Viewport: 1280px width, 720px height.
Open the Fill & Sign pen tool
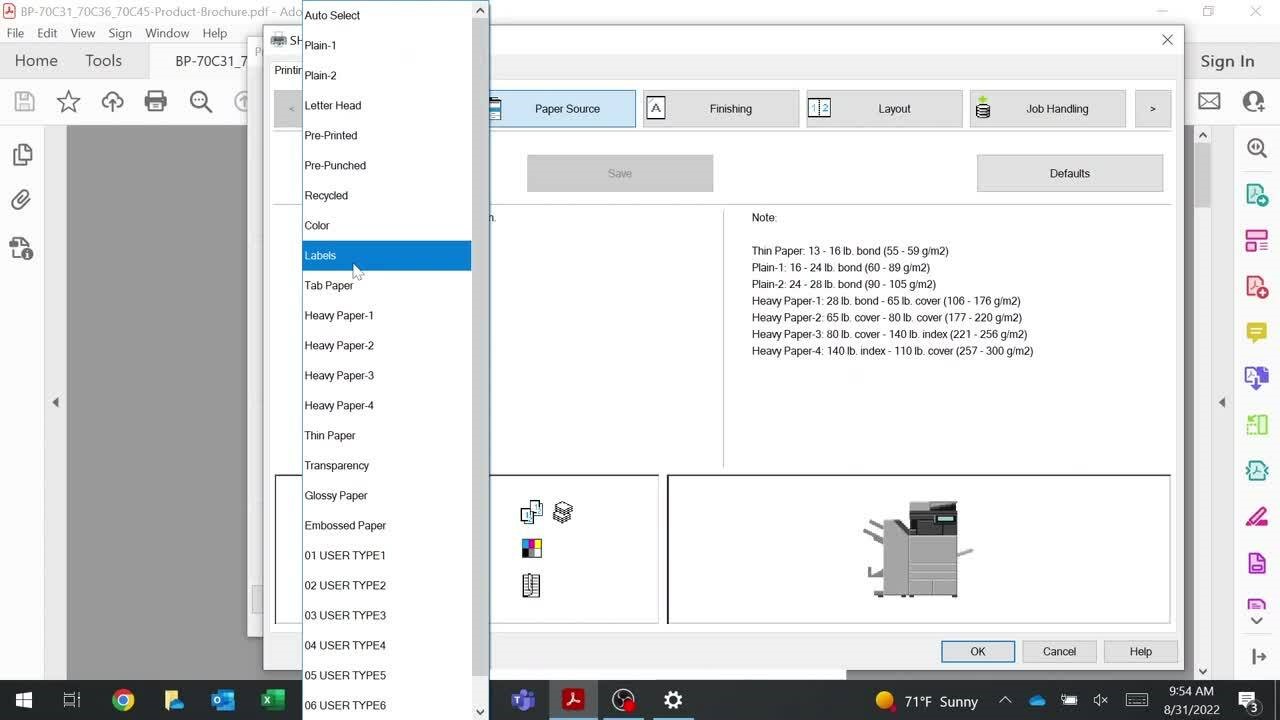[x=1256, y=517]
